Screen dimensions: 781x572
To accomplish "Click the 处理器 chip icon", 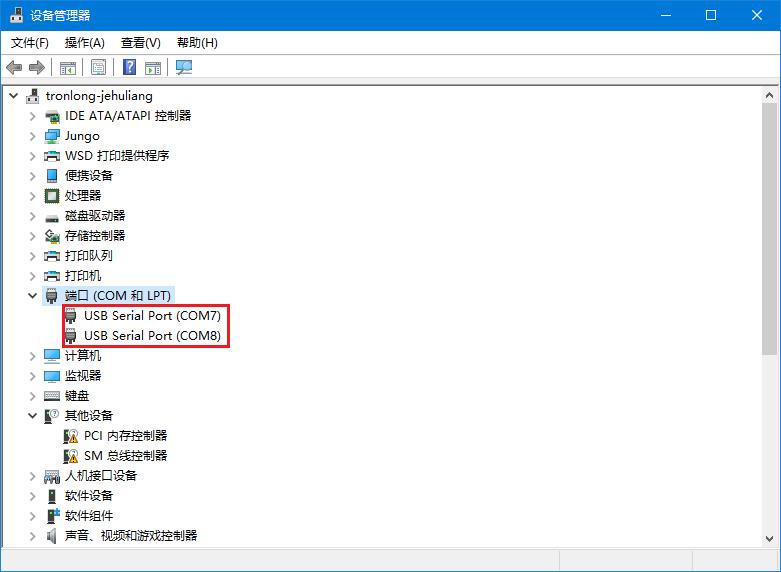I will click(x=52, y=196).
